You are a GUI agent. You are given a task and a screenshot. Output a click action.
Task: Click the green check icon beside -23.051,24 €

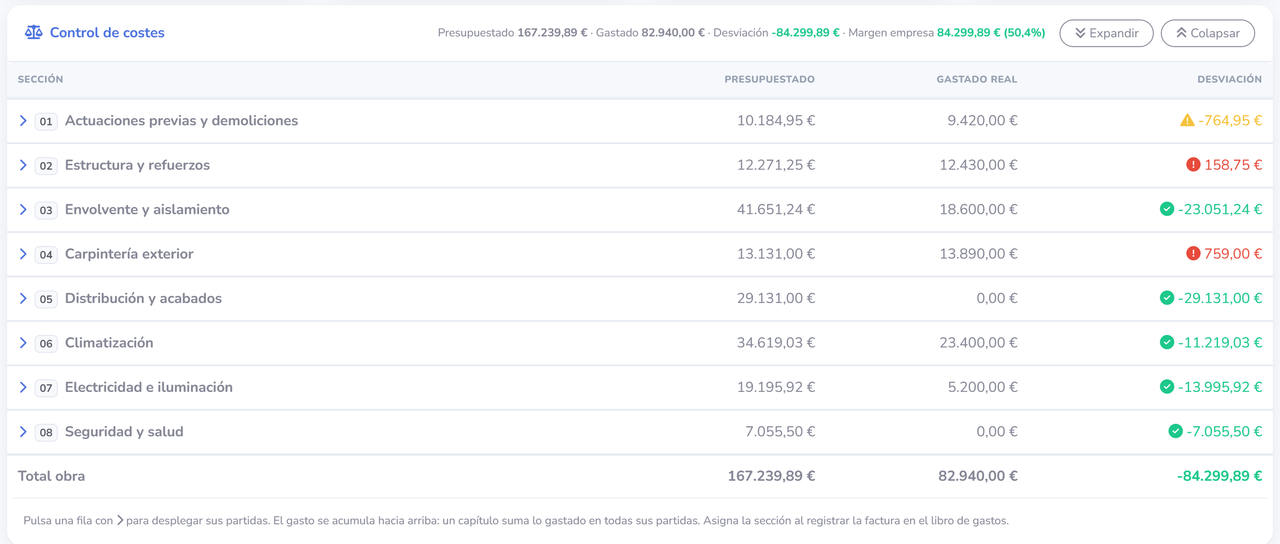[1167, 209]
